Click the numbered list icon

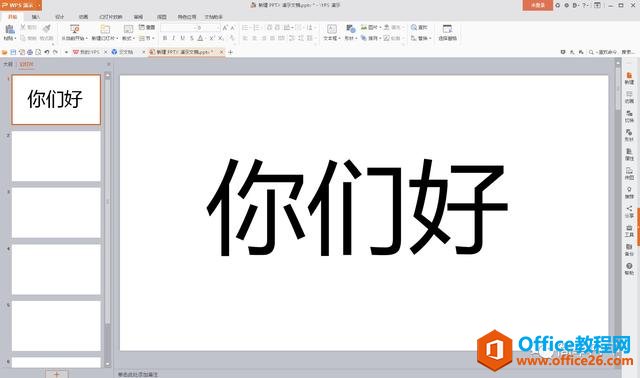pyautogui.click(x=256, y=28)
